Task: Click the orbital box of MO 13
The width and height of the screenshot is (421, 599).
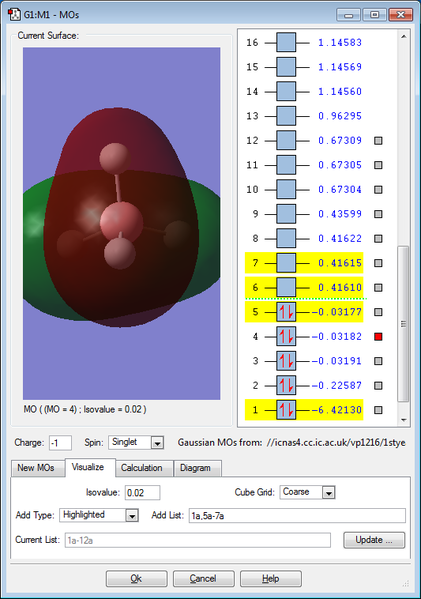Action: click(286, 116)
